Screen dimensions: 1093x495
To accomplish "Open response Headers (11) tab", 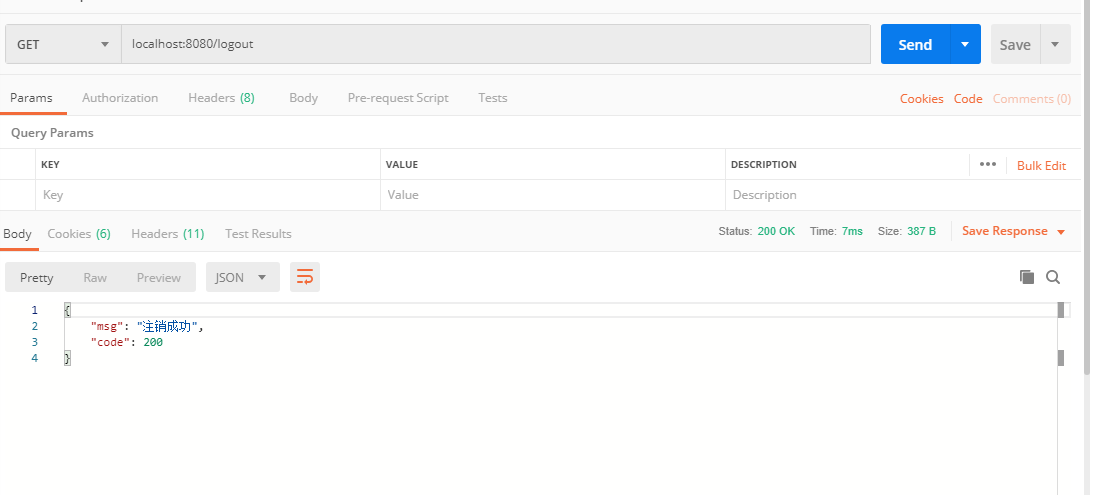I will (x=167, y=234).
